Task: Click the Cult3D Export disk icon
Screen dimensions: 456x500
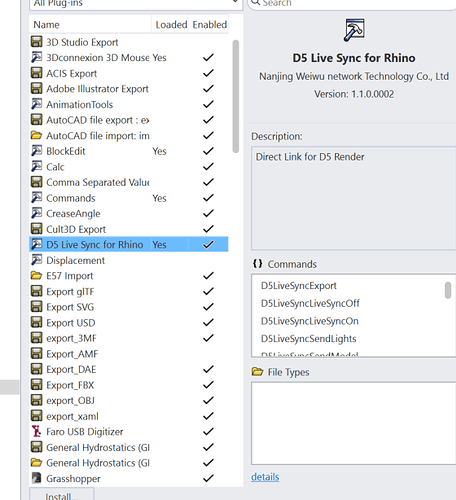Action: coord(37,229)
